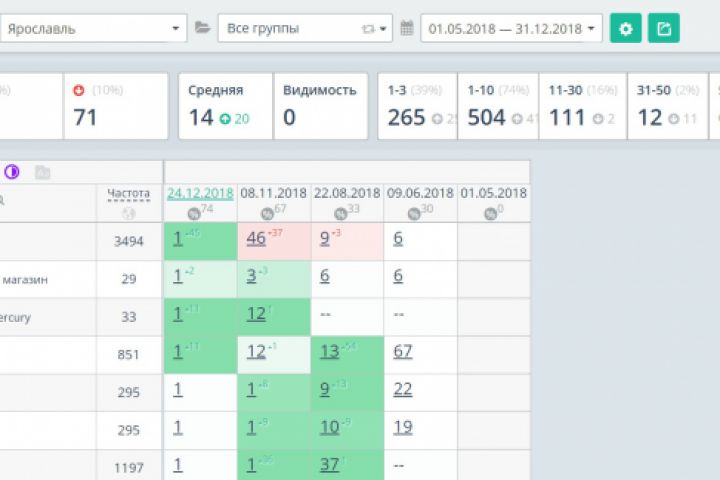Image resolution: width=720 pixels, height=480 pixels.
Task: Click position 10 in the 22.08.2018 column
Action: click(329, 428)
